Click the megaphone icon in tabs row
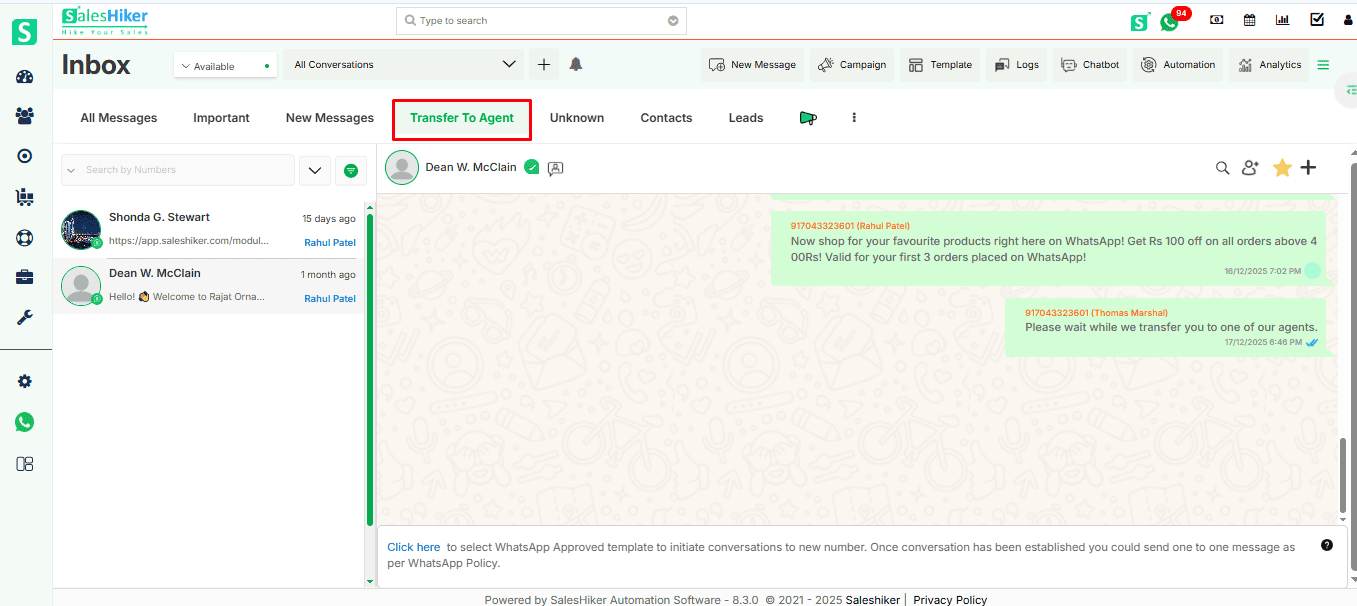 click(808, 118)
